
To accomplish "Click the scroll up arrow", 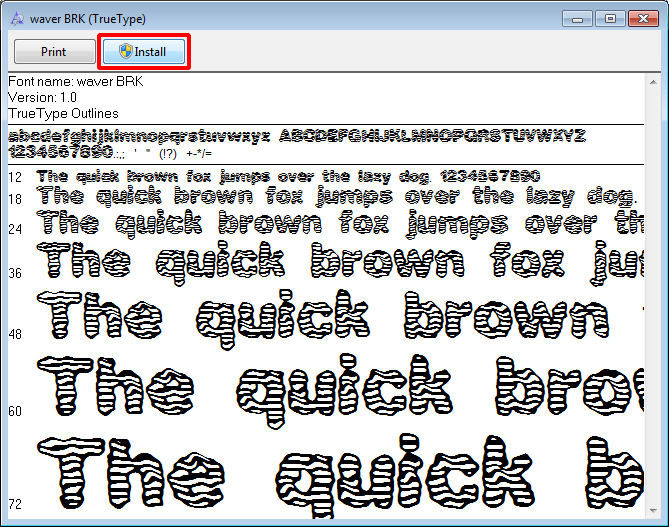I will click(653, 82).
